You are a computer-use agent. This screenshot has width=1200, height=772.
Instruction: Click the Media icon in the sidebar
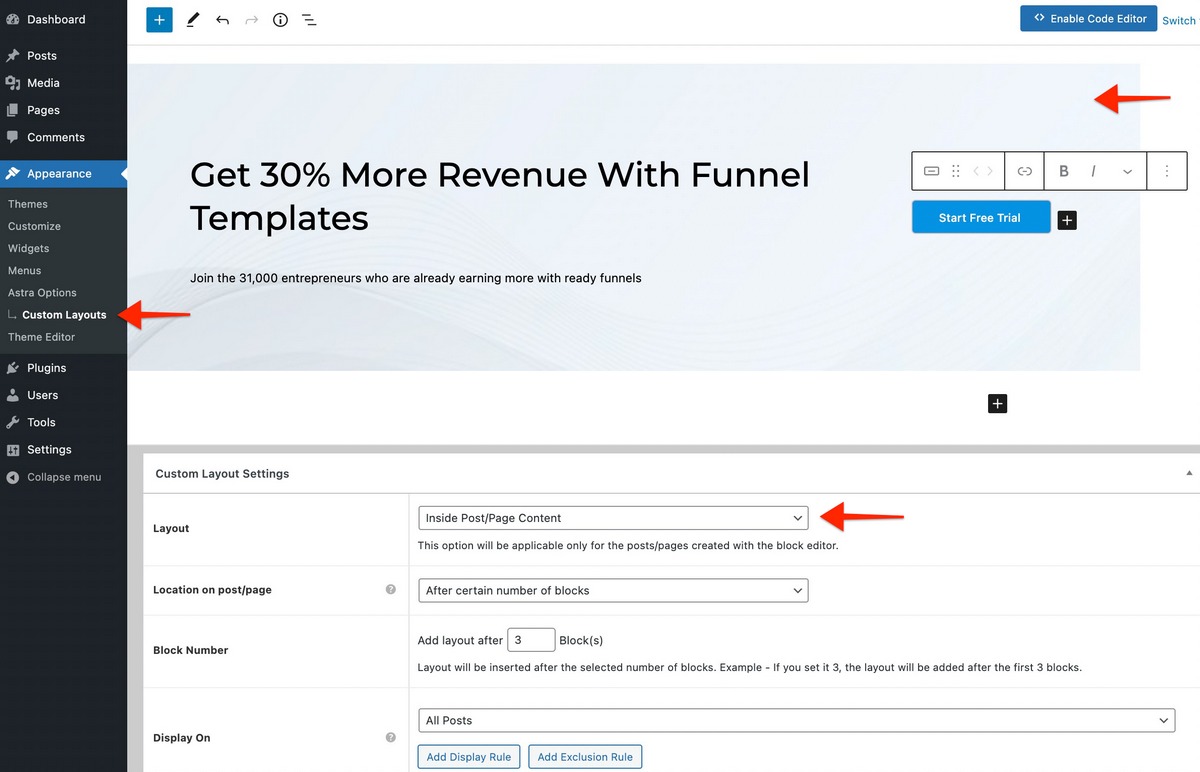[x=12, y=82]
